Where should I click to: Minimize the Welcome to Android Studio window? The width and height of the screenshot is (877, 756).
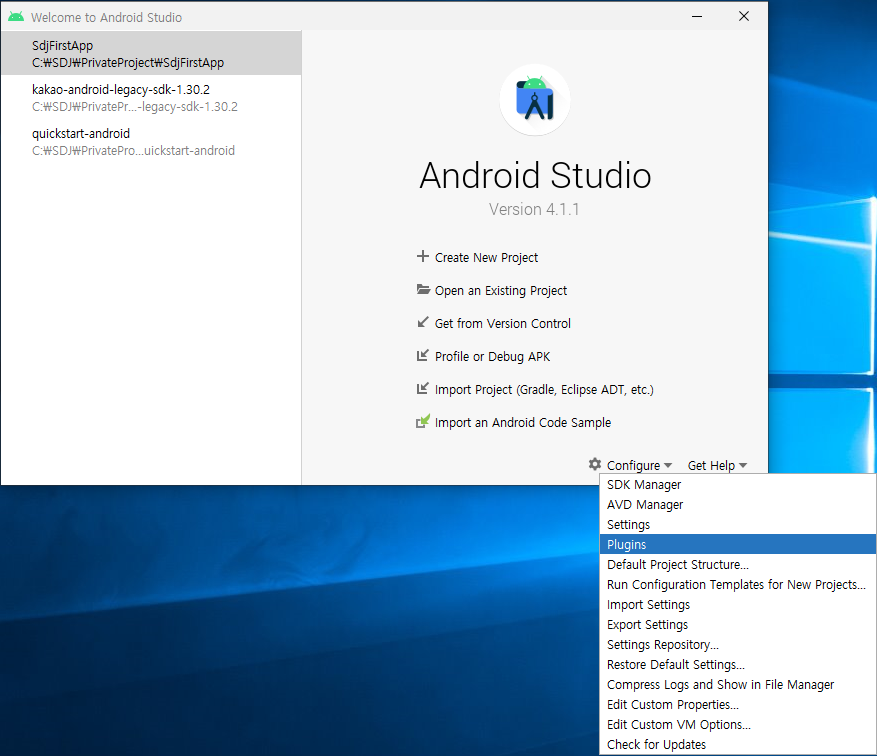pyautogui.click(x=696, y=17)
